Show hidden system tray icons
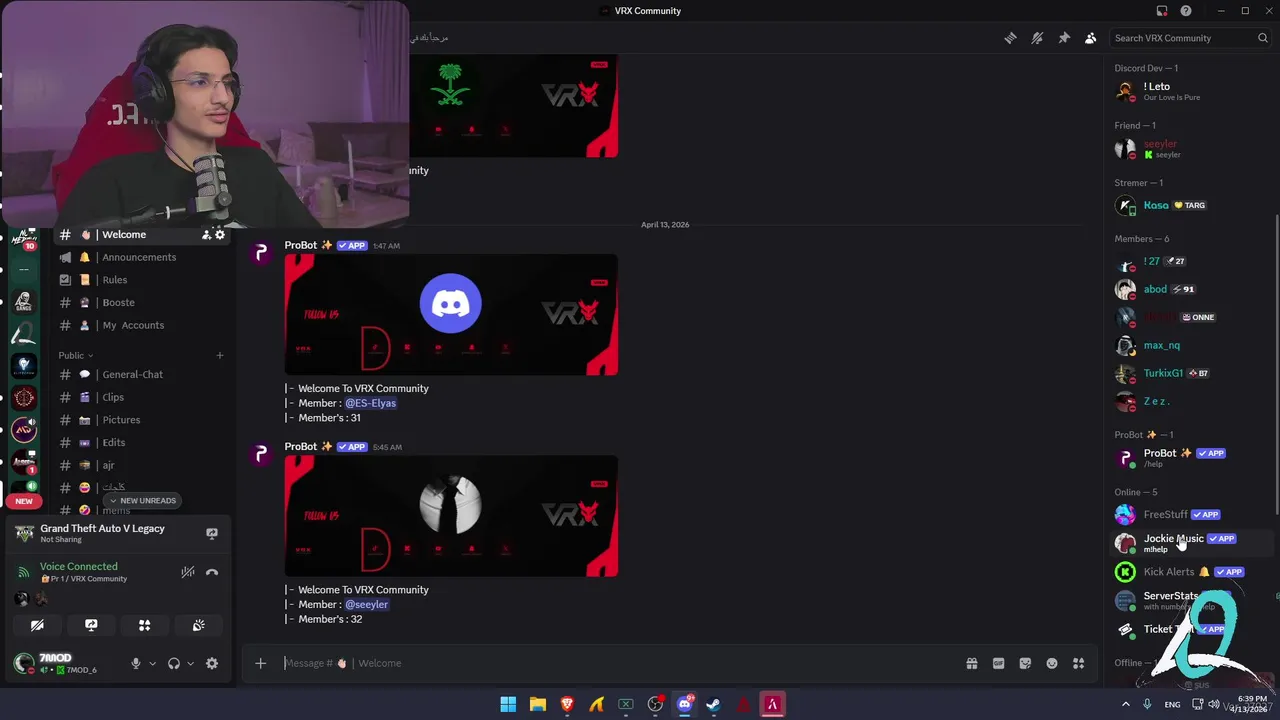Image resolution: width=1280 pixels, height=720 pixels. pos(1125,704)
